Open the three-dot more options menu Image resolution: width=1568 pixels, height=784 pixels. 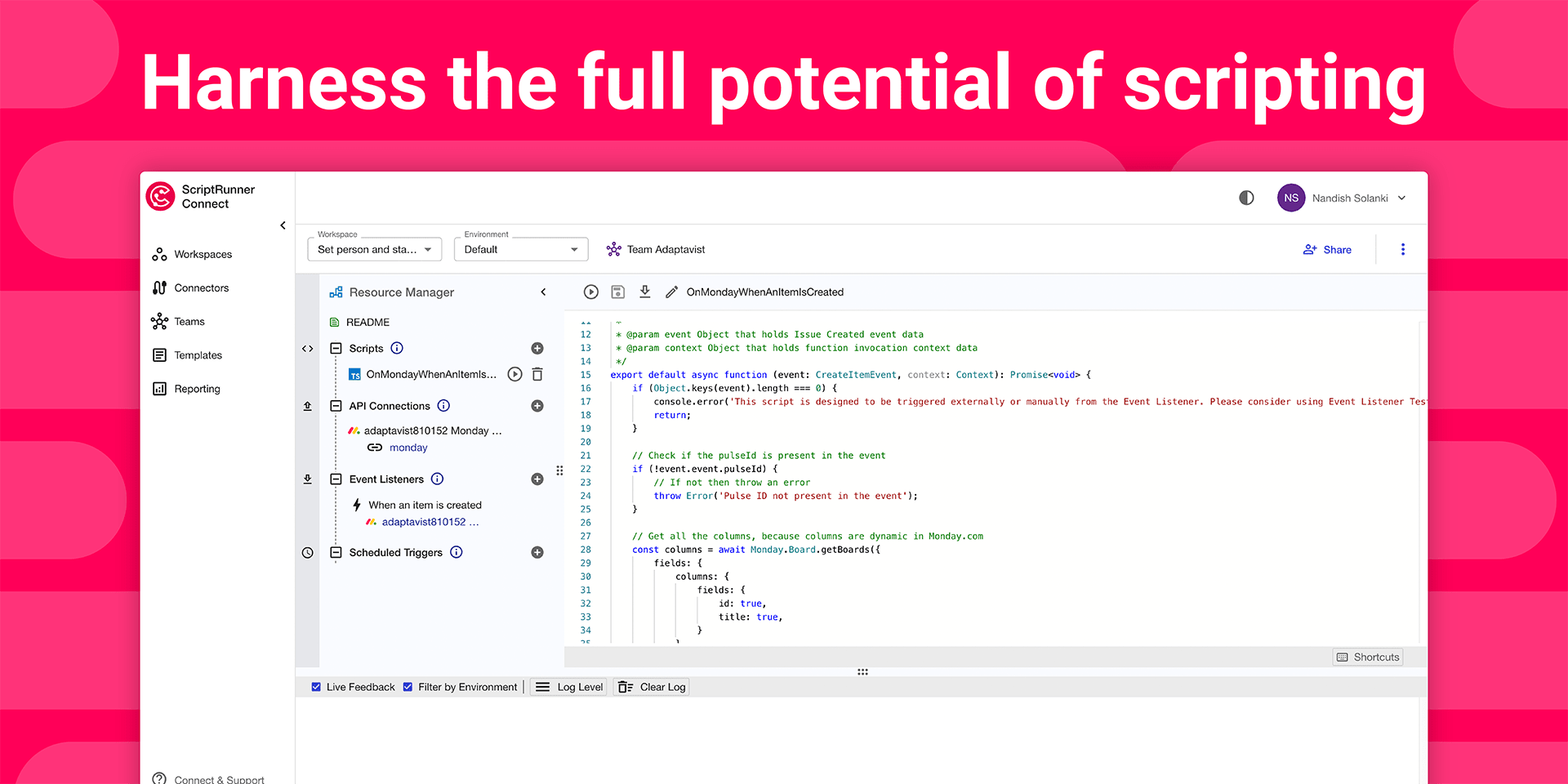click(1403, 249)
